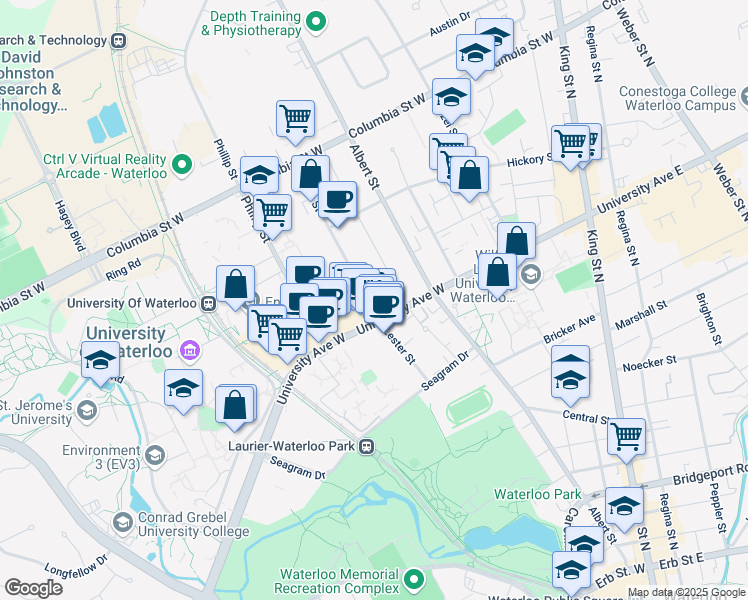Click Ctrl V Virtual Reality Arcade pin
The height and width of the screenshot is (600, 748).
coord(182,166)
